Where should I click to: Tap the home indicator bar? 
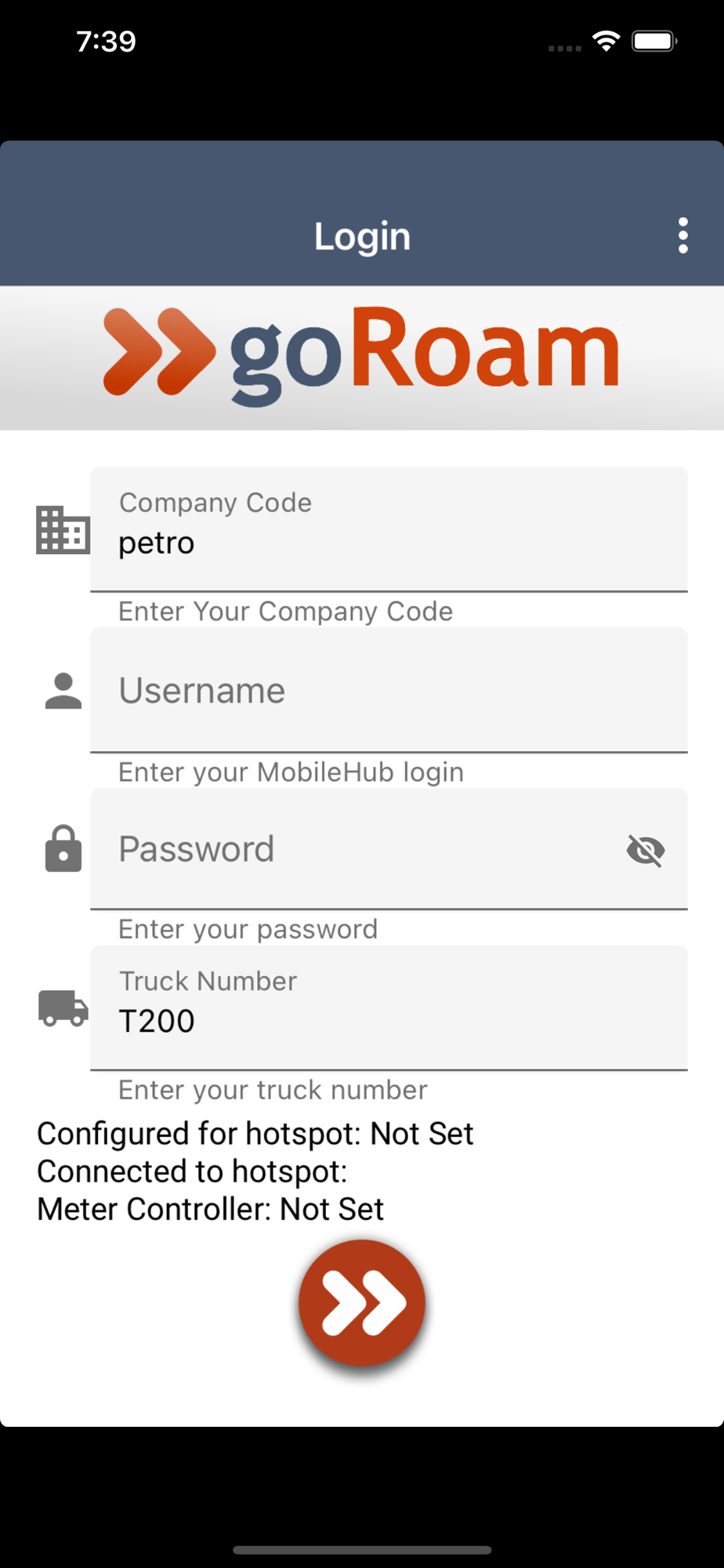(x=362, y=1550)
